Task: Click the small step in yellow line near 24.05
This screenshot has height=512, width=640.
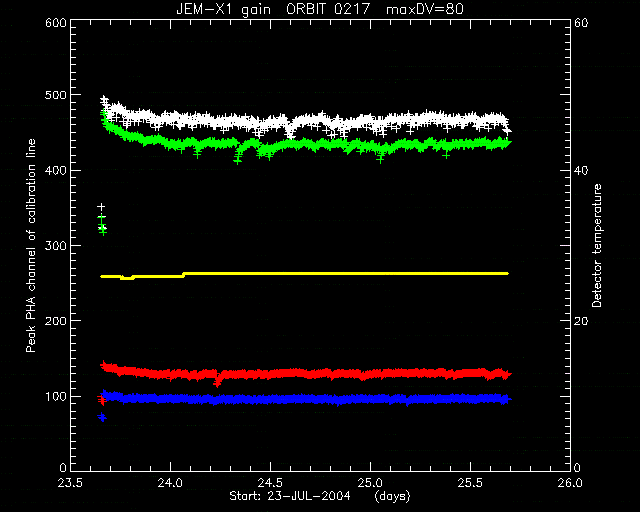Action: click(x=183, y=275)
